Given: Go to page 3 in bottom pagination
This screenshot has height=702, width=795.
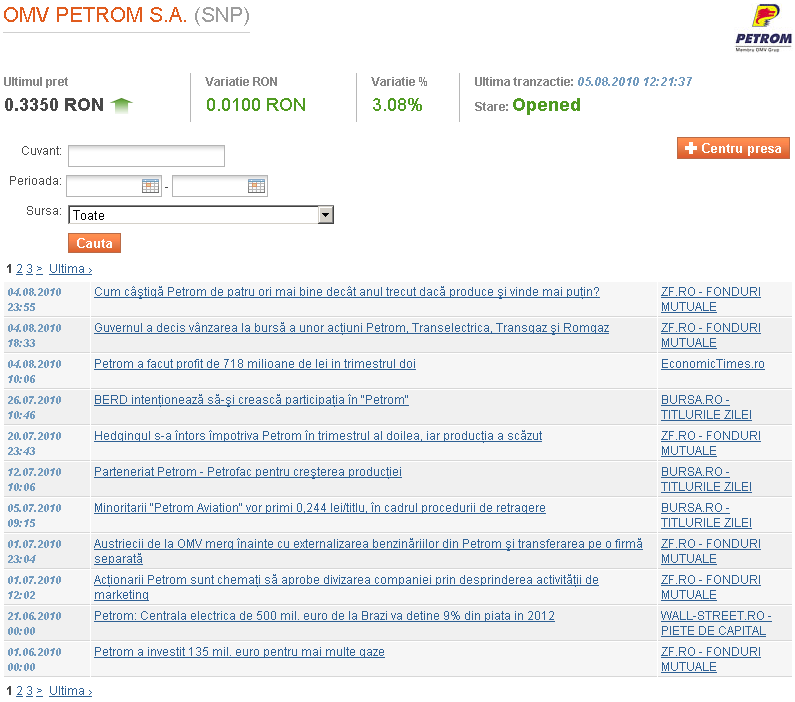Looking at the screenshot, I should [x=29, y=691].
